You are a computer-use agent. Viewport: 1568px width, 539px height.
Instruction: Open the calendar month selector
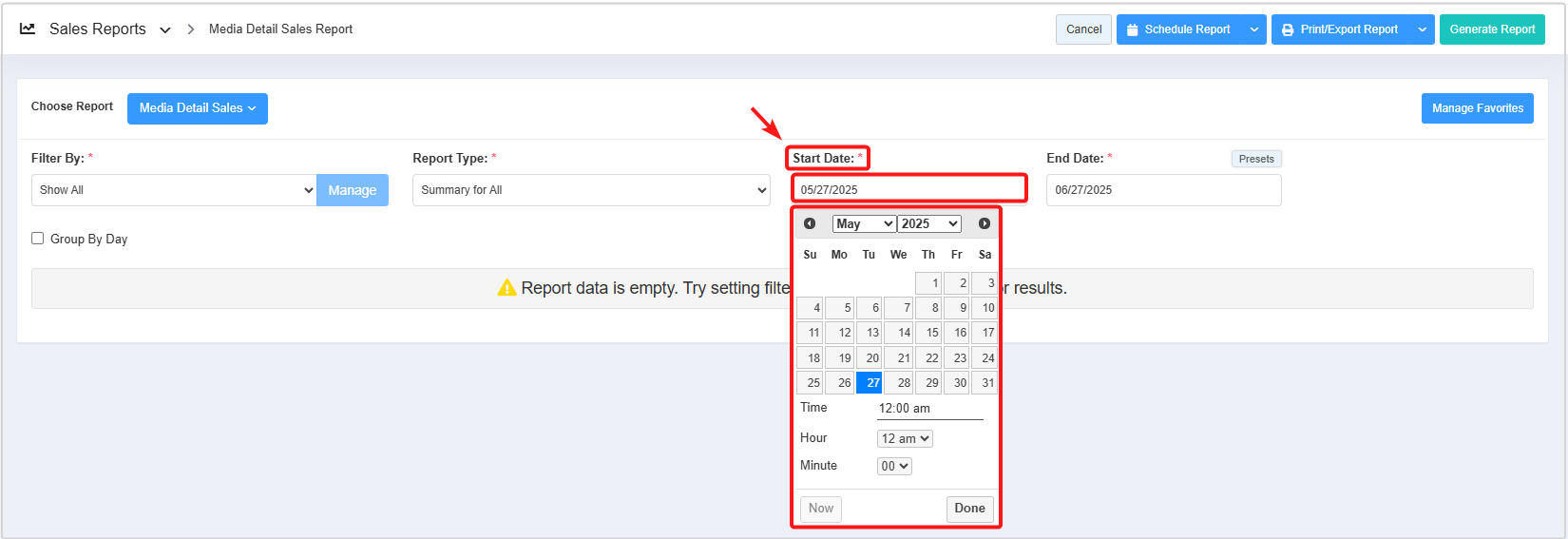point(863,223)
